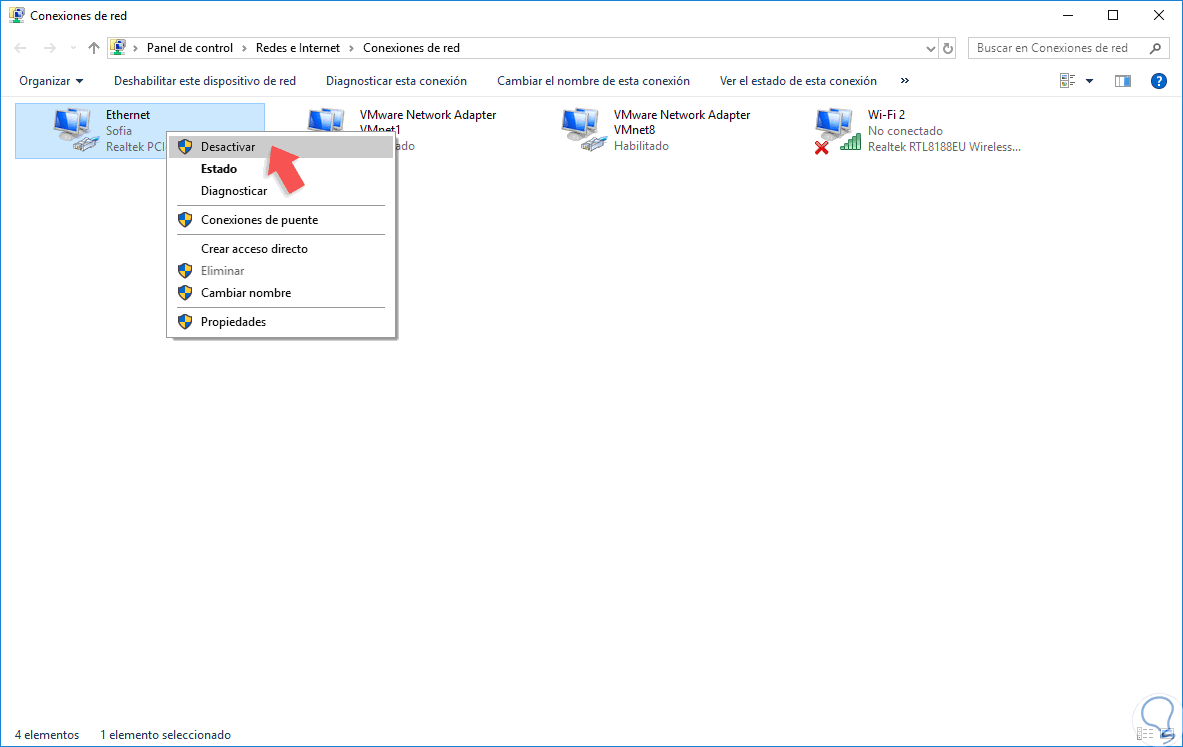Expand the address bar history dropdown
1183x747 pixels.
coord(930,48)
